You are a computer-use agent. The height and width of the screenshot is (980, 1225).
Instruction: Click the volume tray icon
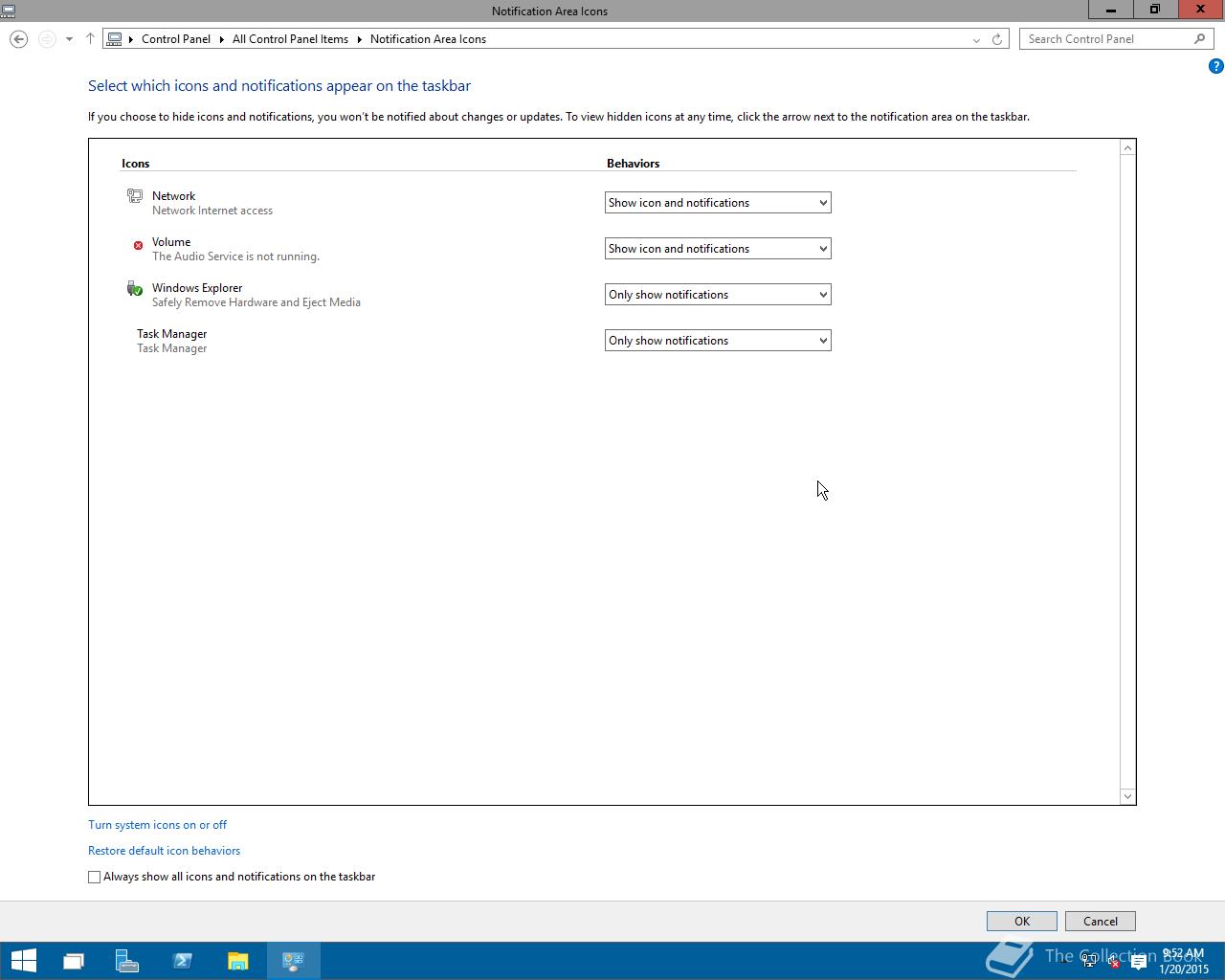pyautogui.click(x=1113, y=962)
